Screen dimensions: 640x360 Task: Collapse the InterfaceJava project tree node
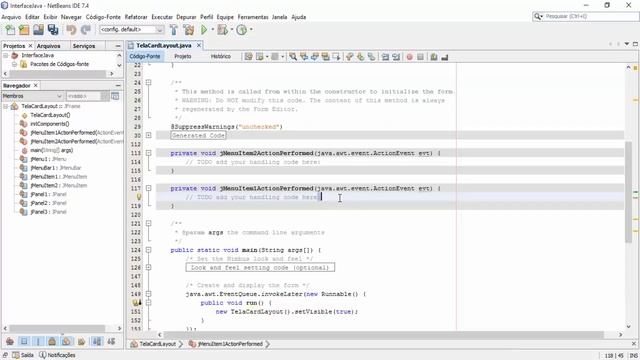6,56
